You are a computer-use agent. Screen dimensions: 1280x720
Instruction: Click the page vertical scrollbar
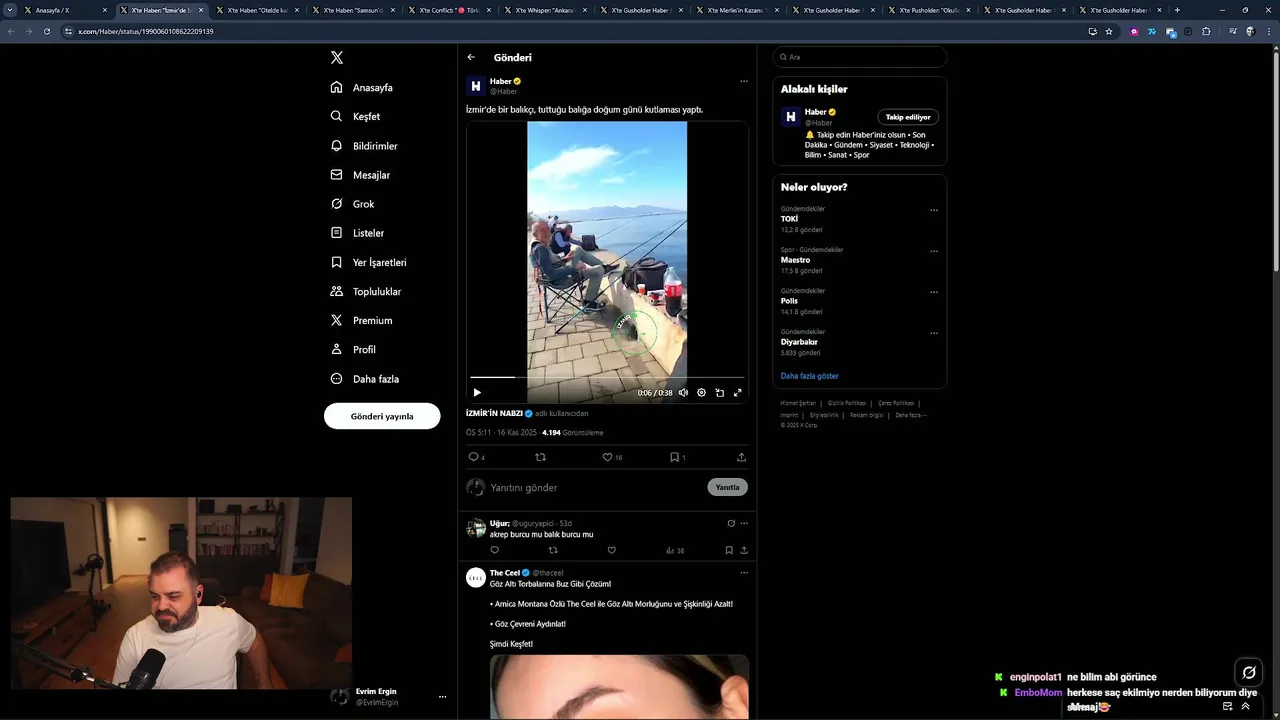pyautogui.click(x=1276, y=160)
